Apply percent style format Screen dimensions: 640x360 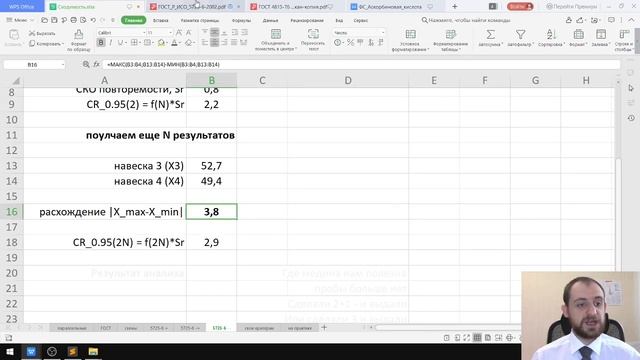(x=350, y=42)
